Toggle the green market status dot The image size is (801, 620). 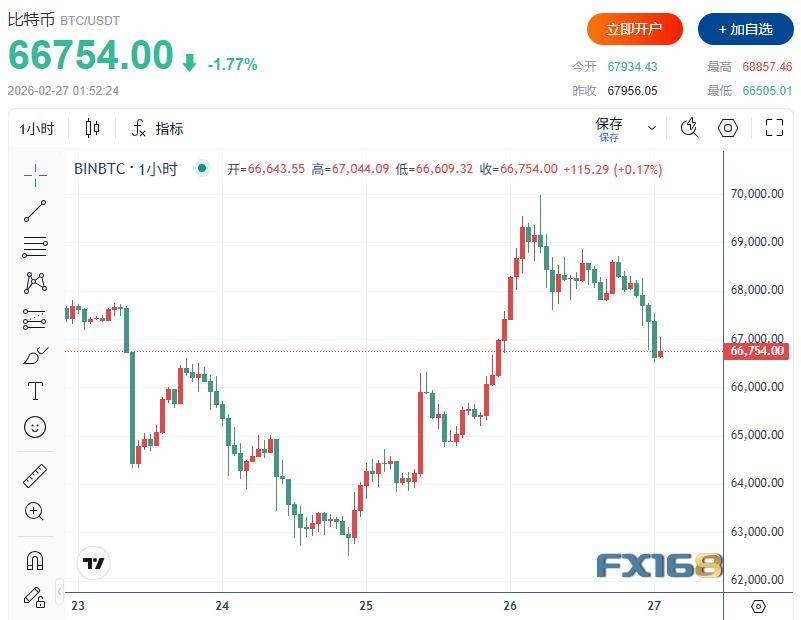(202, 169)
